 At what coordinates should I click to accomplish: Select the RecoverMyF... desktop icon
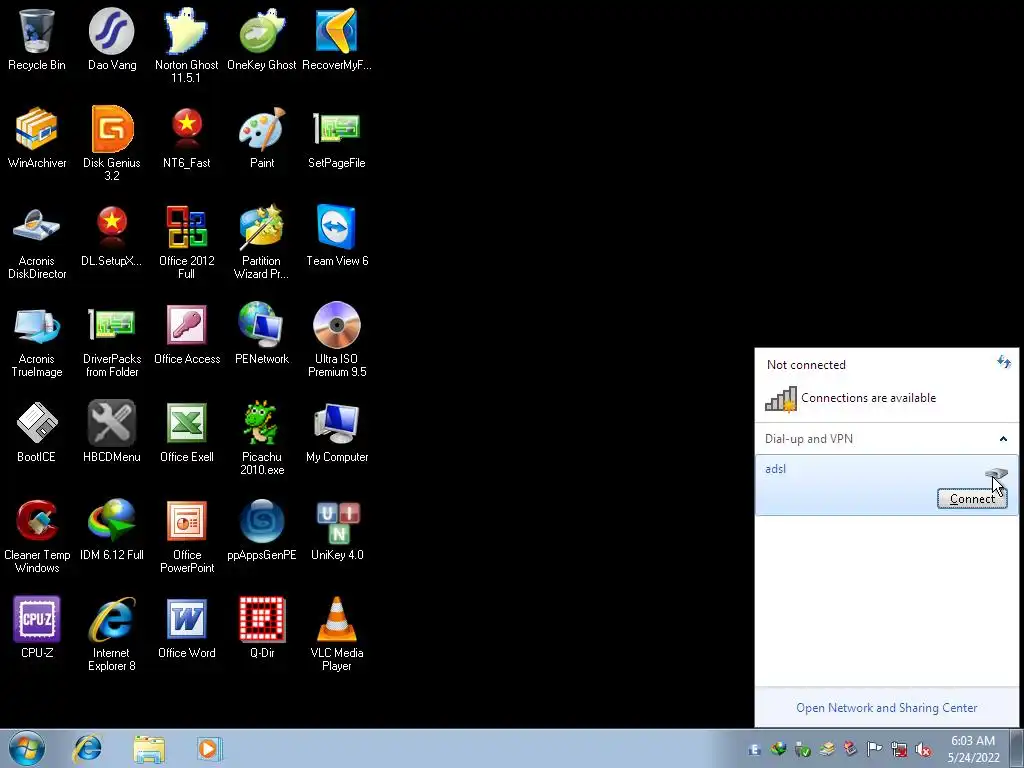[x=337, y=39]
